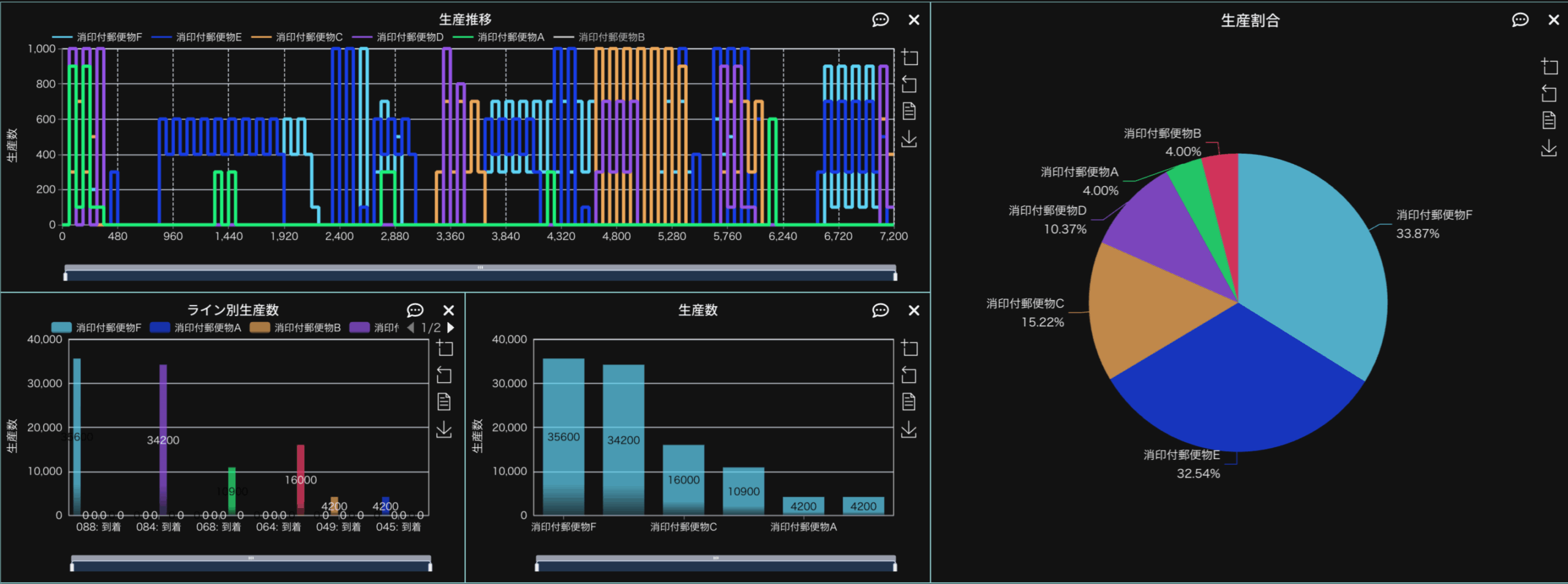The image size is (1568, 584).
Task: Save the 生産数 bar chart as image
Action: [x=909, y=430]
